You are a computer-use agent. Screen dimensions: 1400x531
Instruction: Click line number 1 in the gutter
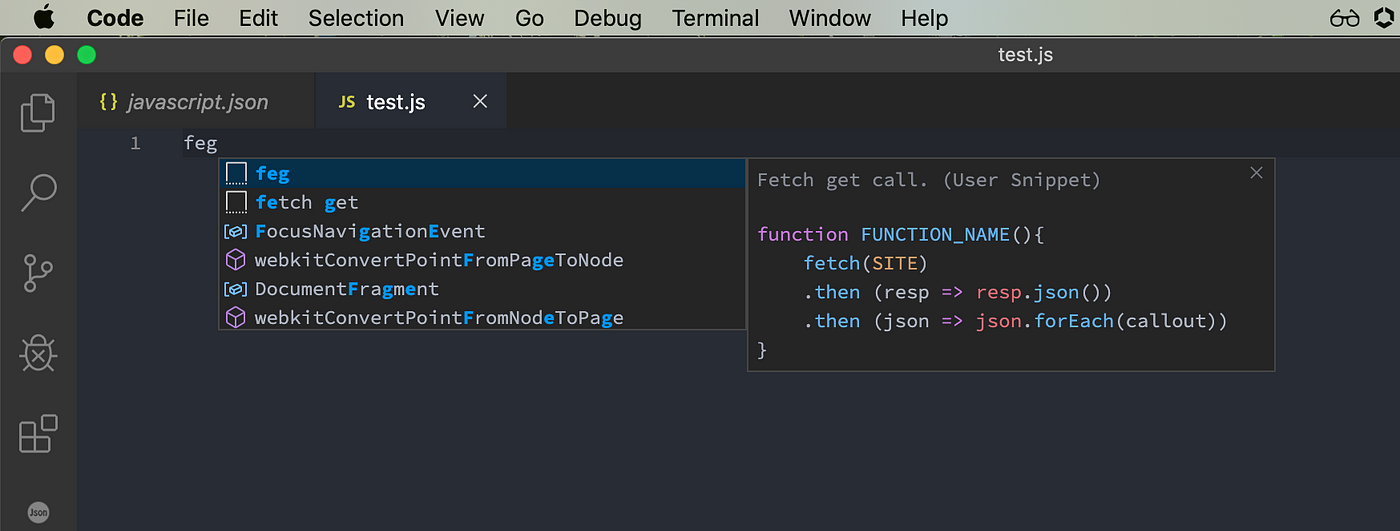pyautogui.click(x=135, y=144)
